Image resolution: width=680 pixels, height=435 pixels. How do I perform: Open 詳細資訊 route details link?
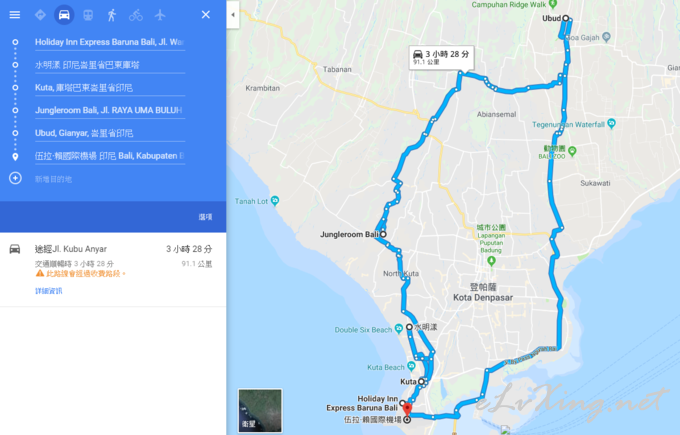pyautogui.click(x=49, y=291)
